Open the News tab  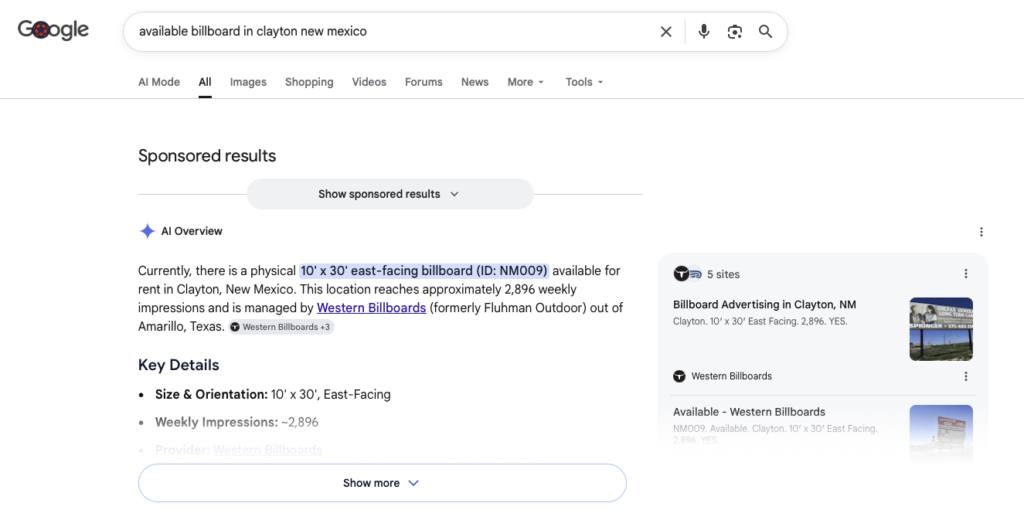tap(475, 82)
